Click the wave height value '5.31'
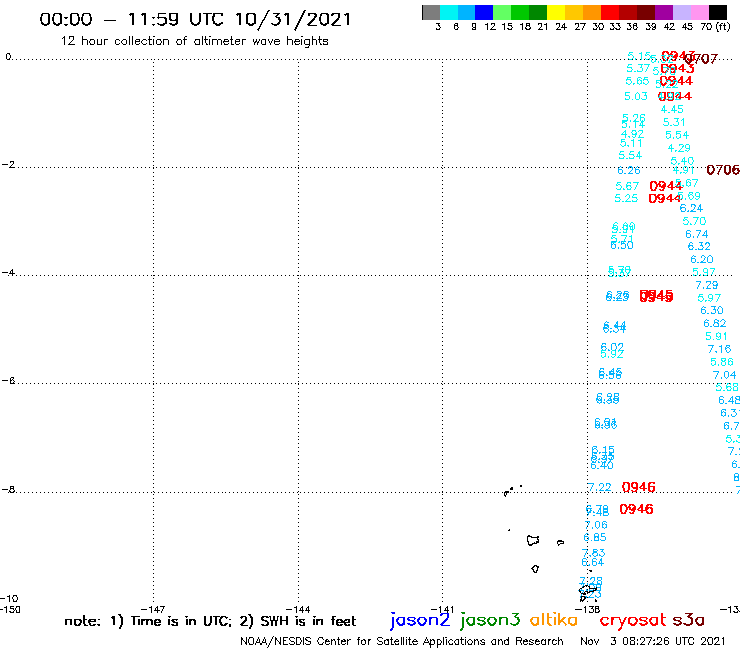This screenshot has height=650, width=740. 674,122
